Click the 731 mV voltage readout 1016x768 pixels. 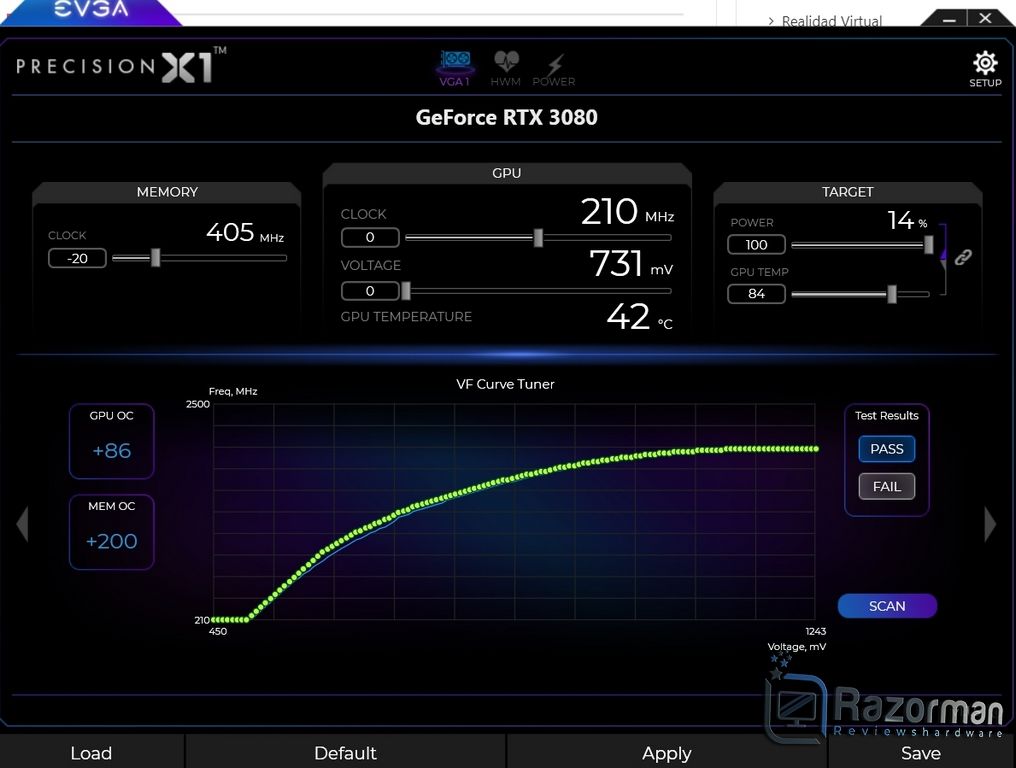631,264
